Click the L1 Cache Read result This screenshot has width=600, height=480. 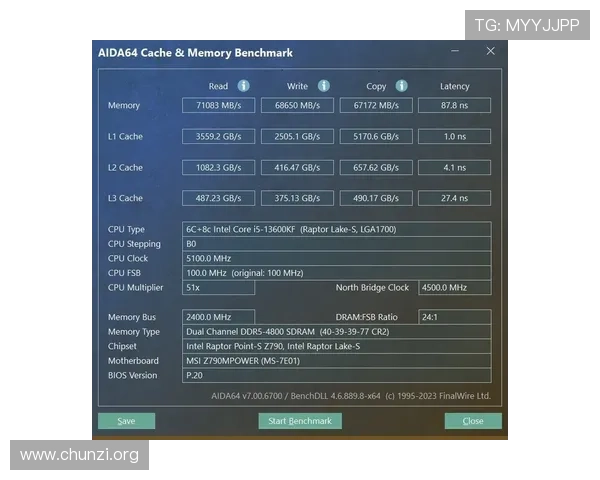218,136
